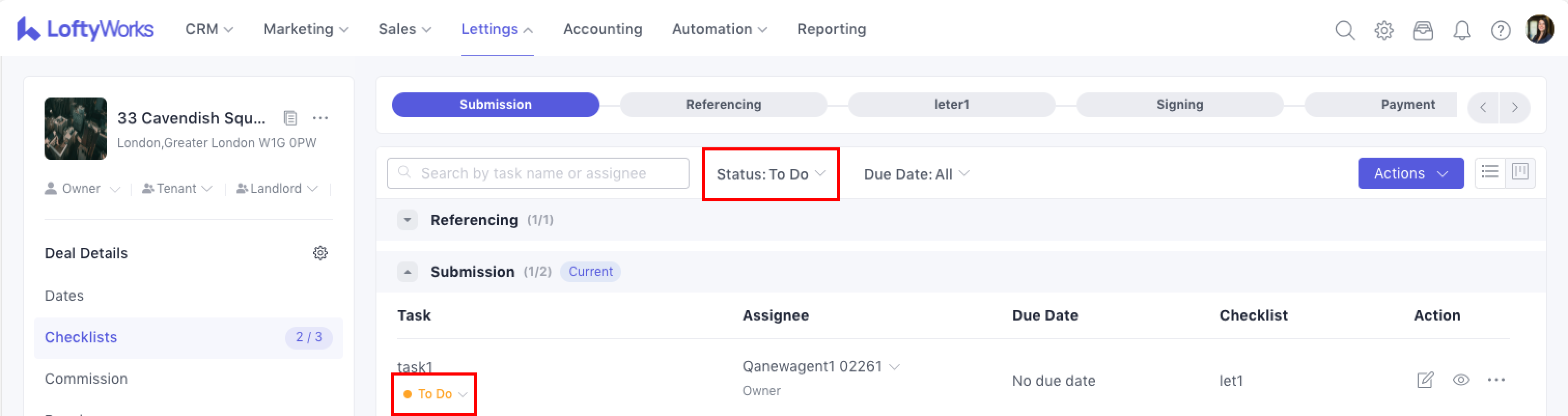Click the Actions button
1568x416 pixels.
click(1410, 174)
